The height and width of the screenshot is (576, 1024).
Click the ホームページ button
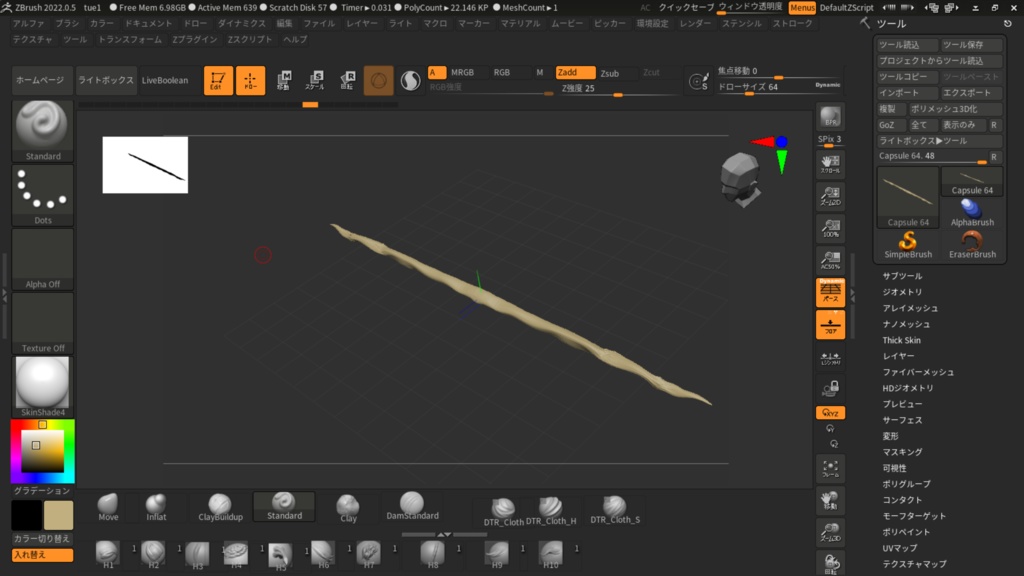click(40, 80)
